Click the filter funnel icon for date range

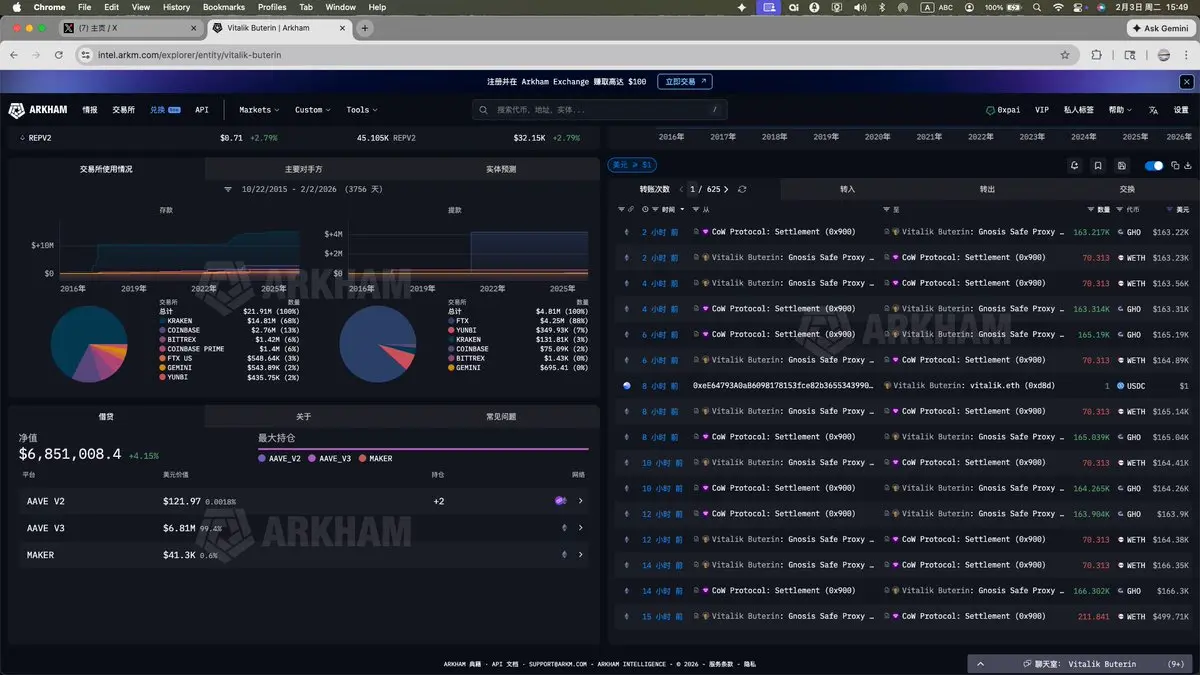click(228, 189)
